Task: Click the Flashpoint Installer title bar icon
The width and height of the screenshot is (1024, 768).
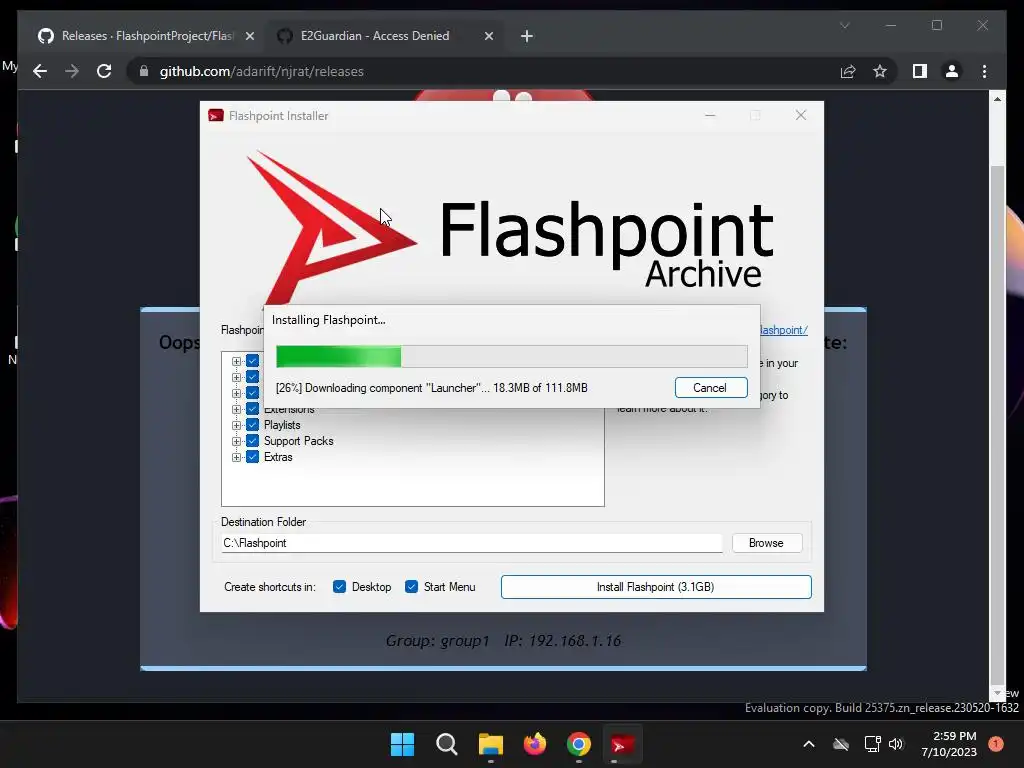Action: coord(216,116)
